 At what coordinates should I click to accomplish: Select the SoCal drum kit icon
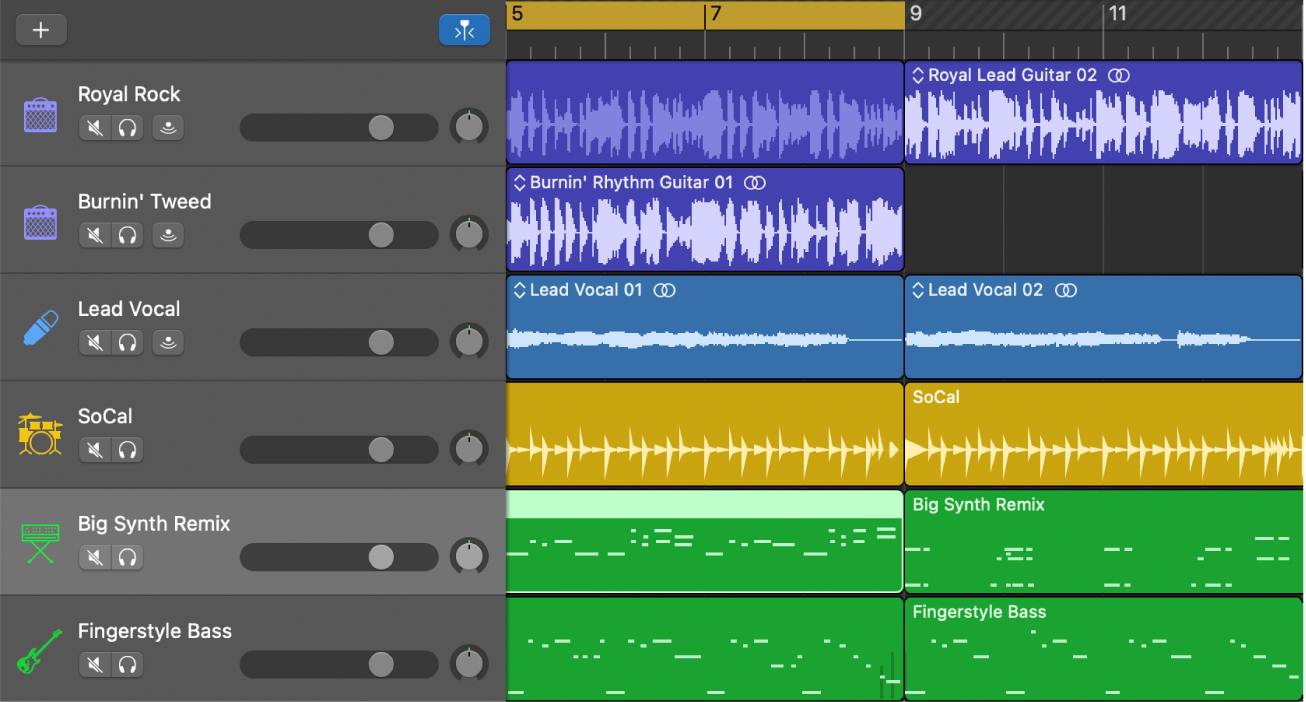pos(41,435)
